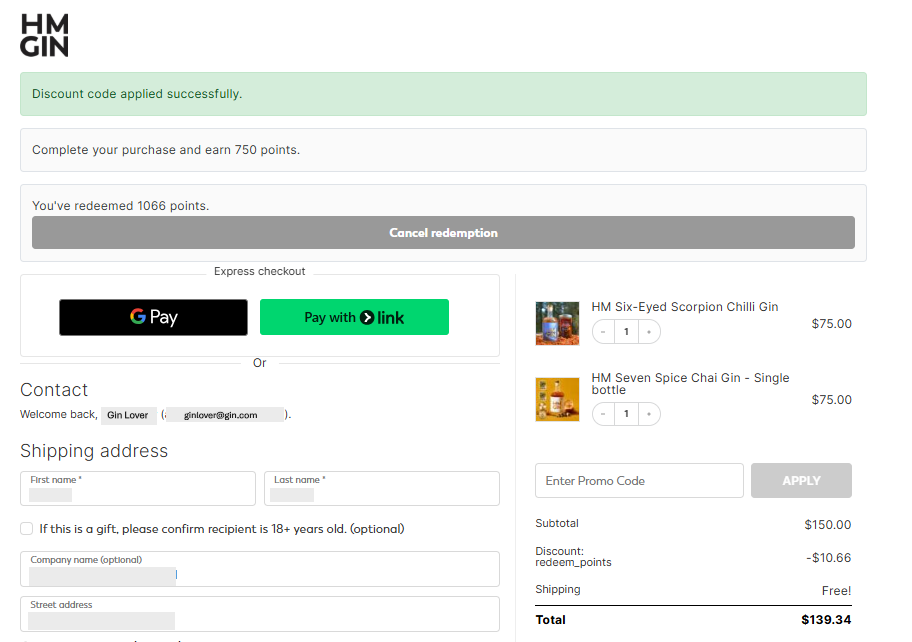Choose Pay with link express checkout

354,317
